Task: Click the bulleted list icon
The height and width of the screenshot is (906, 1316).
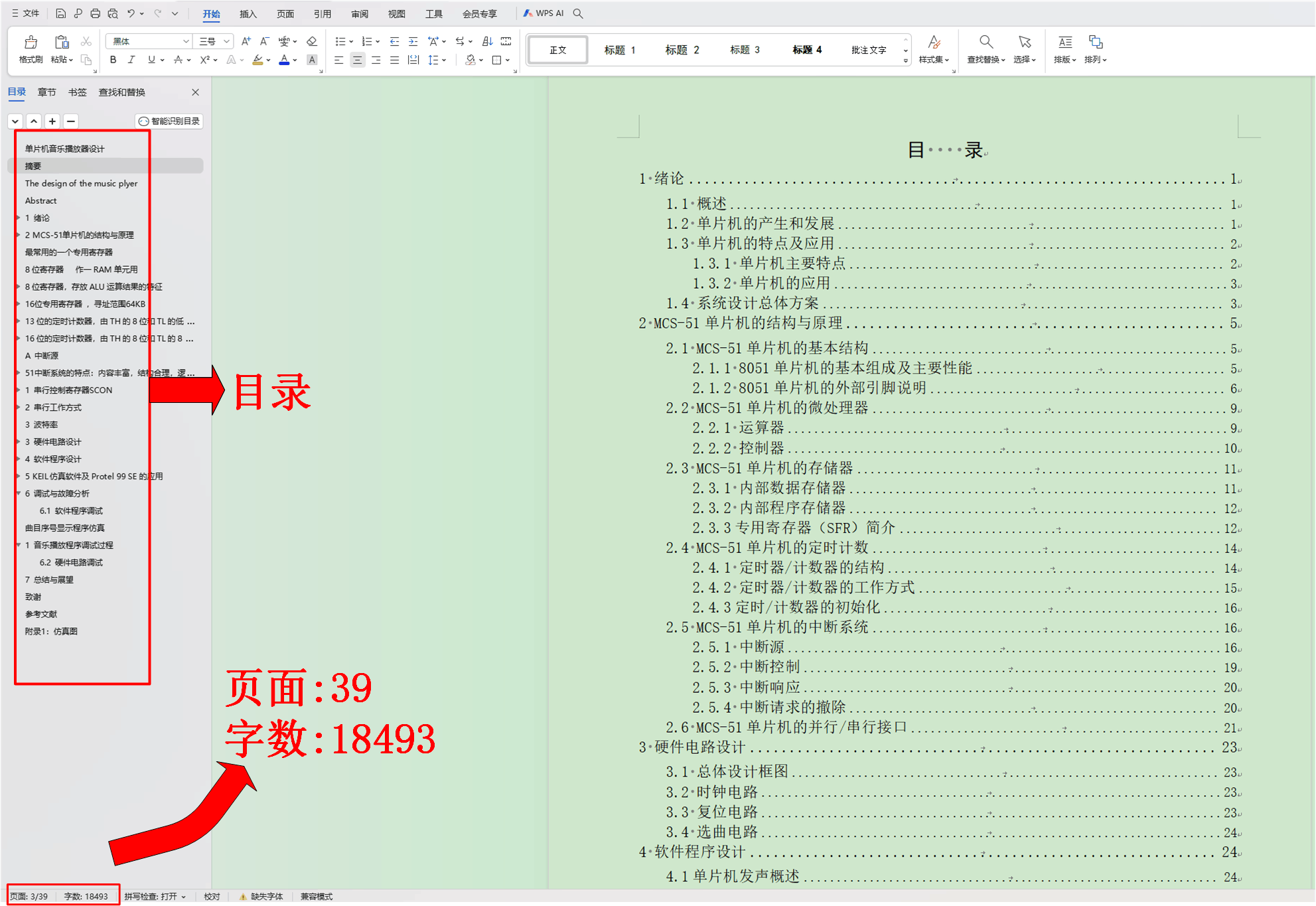Action: pos(340,41)
